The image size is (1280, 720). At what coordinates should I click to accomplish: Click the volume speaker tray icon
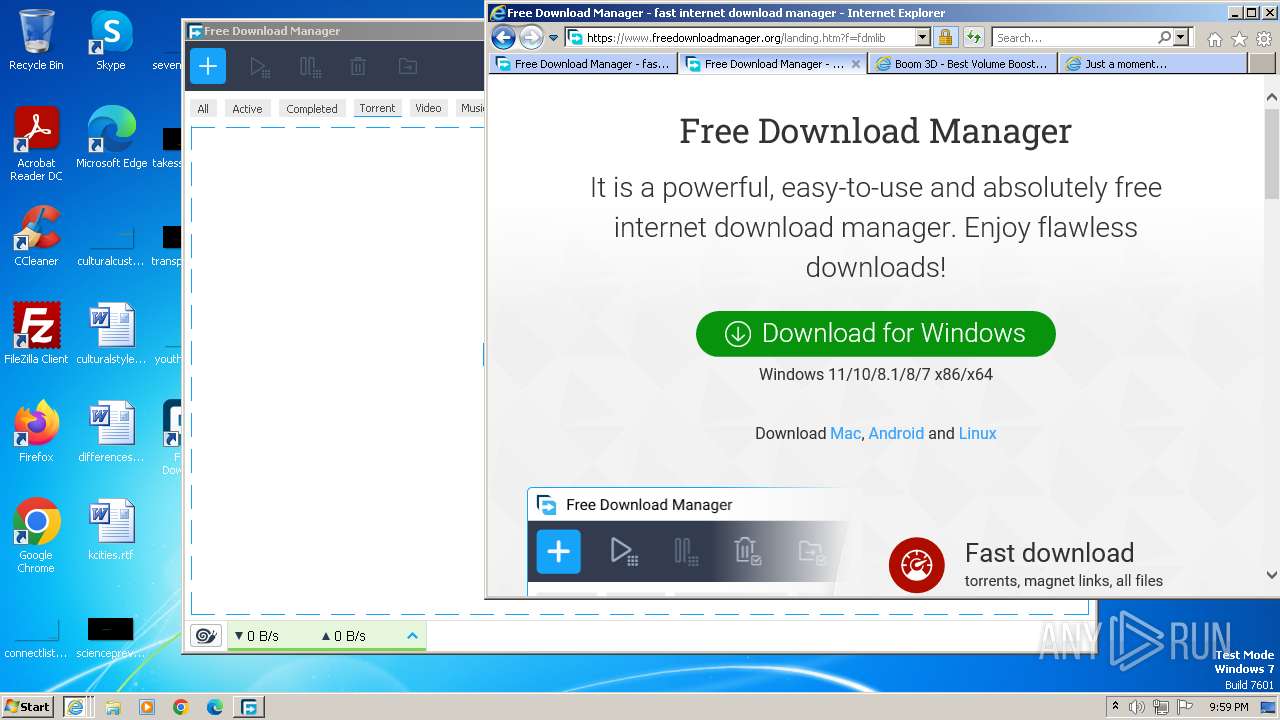point(1138,707)
